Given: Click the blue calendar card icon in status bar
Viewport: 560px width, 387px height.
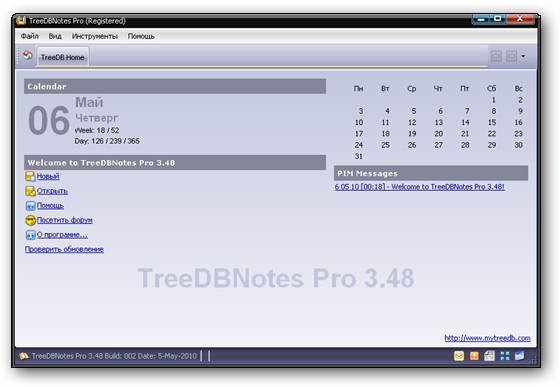Looking at the screenshot, I should [x=520, y=356].
